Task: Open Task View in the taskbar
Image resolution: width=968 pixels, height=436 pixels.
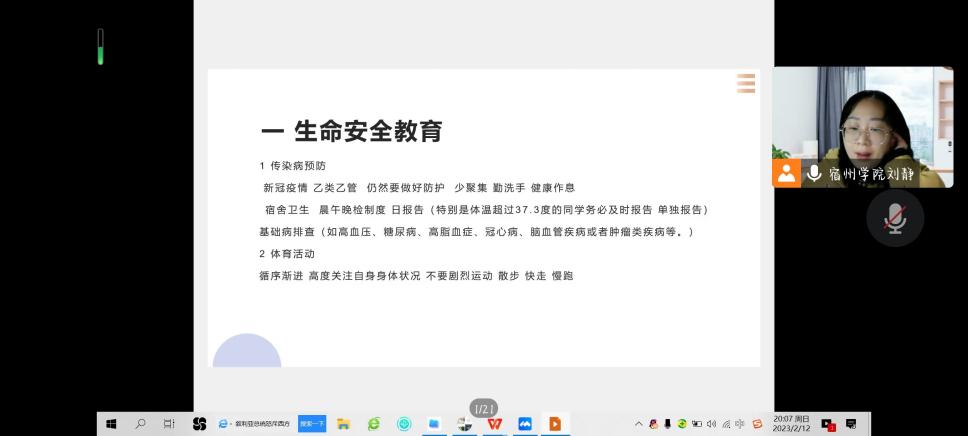Action: coord(169,424)
